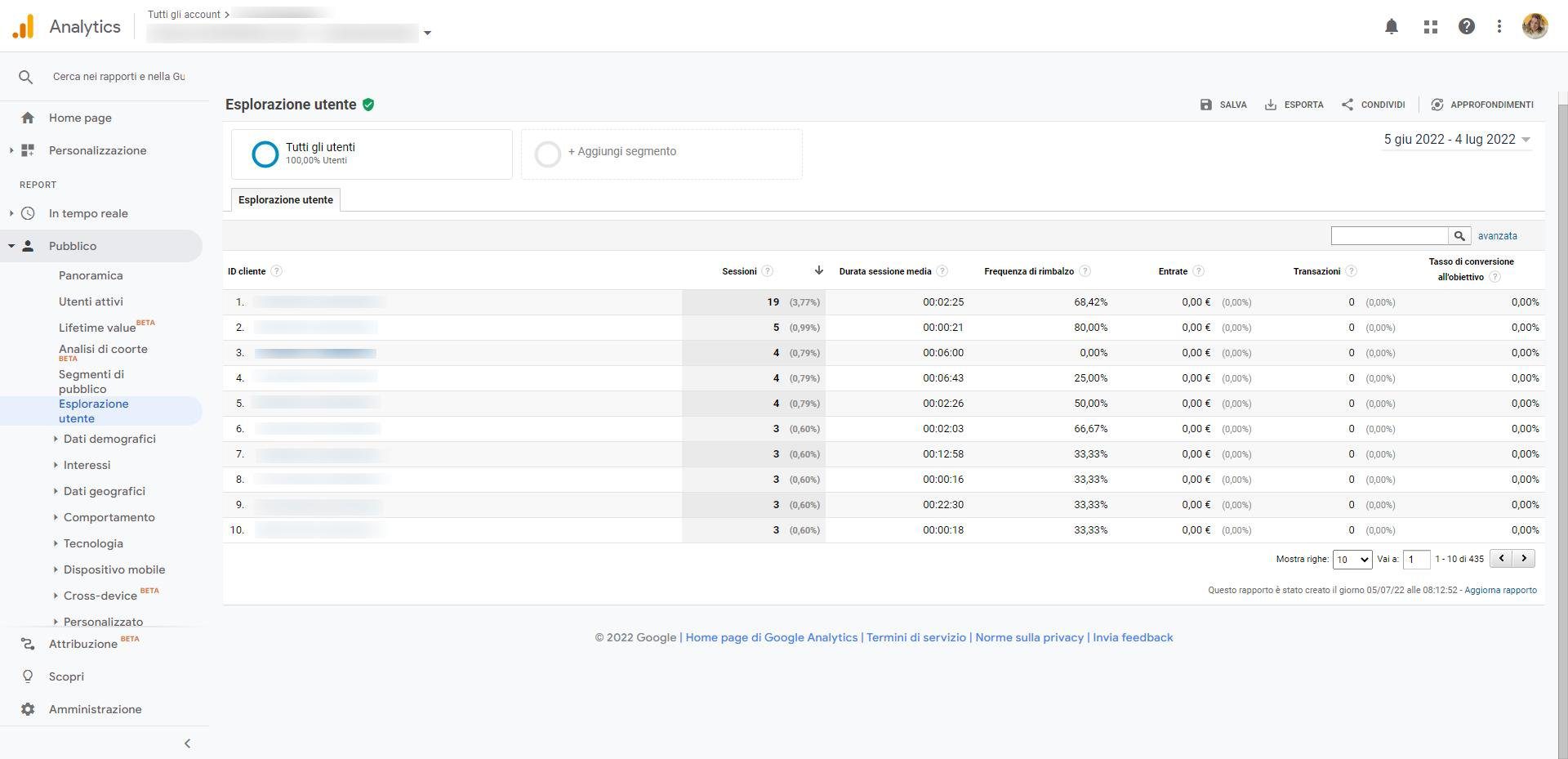Click the Esporta download icon
1568x759 pixels.
[1271, 105]
